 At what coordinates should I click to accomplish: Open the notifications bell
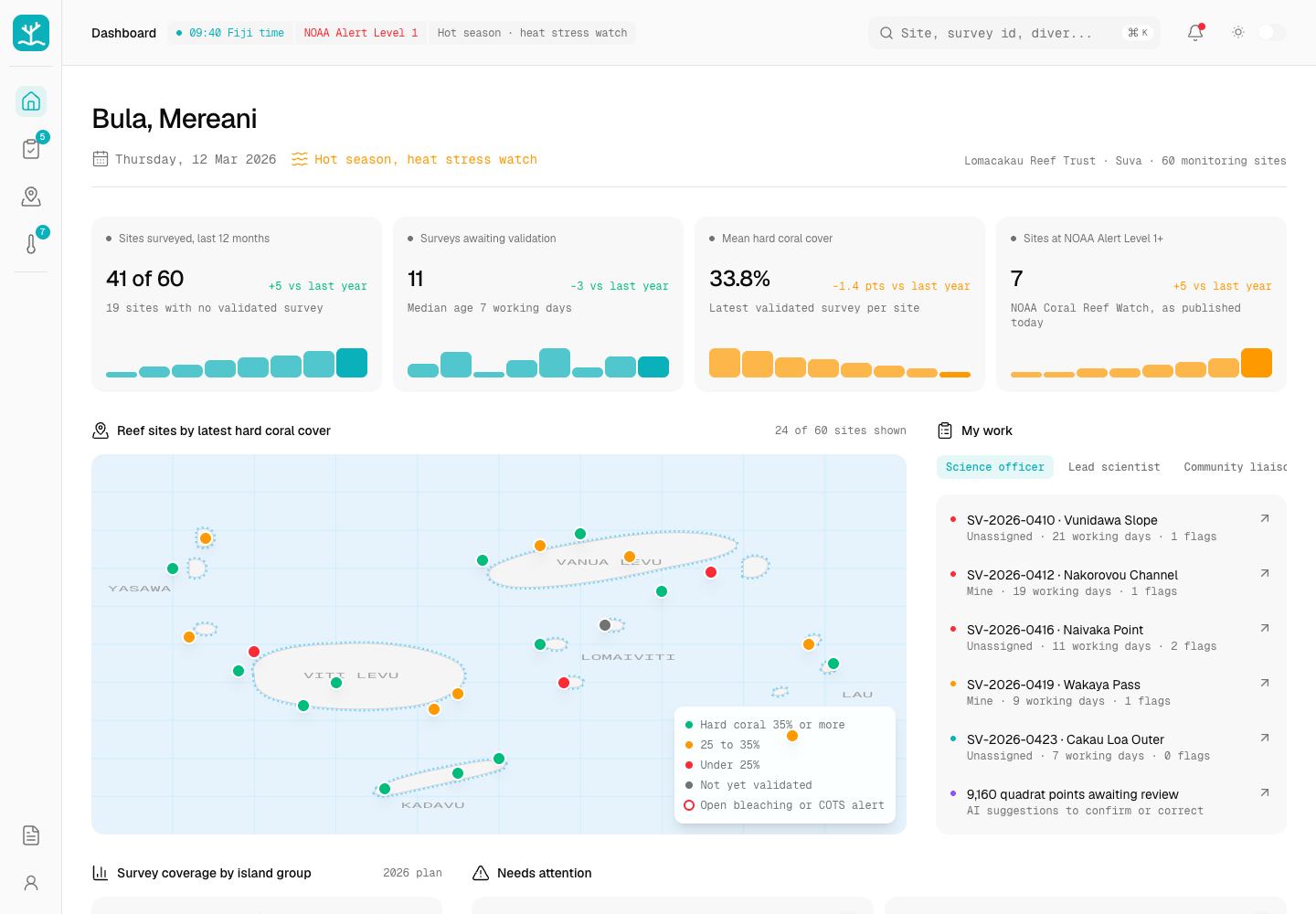1195,33
